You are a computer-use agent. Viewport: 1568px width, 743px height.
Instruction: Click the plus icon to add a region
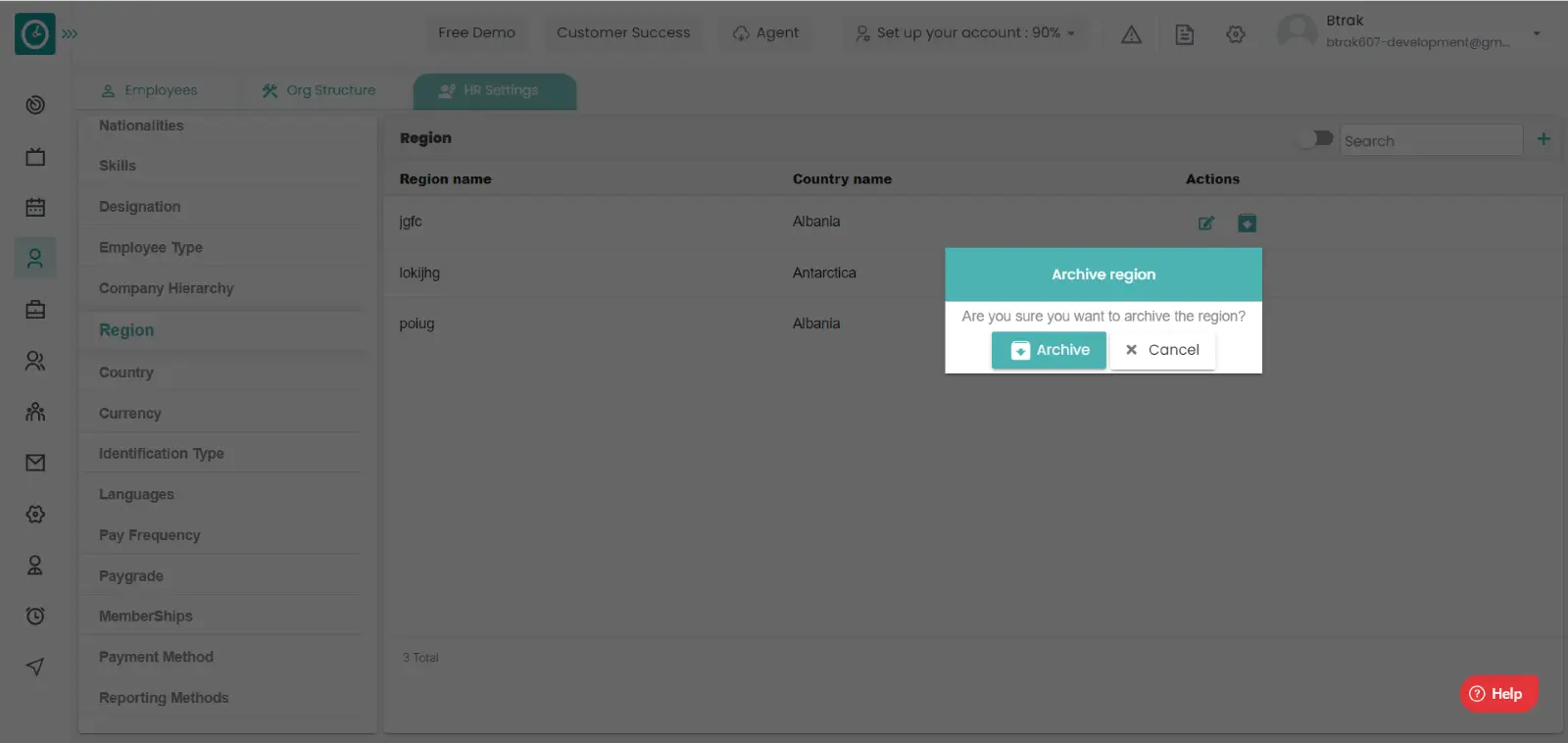1543,138
